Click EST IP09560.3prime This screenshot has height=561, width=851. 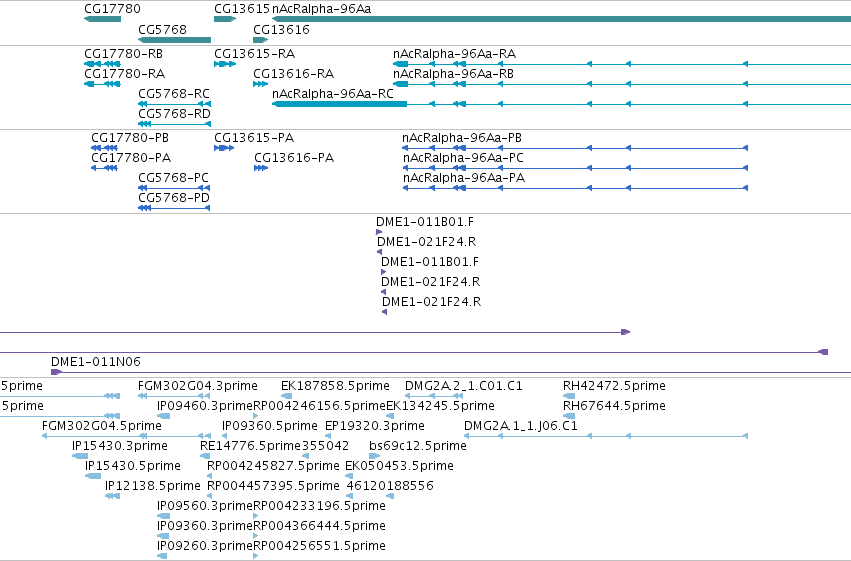coord(205,506)
